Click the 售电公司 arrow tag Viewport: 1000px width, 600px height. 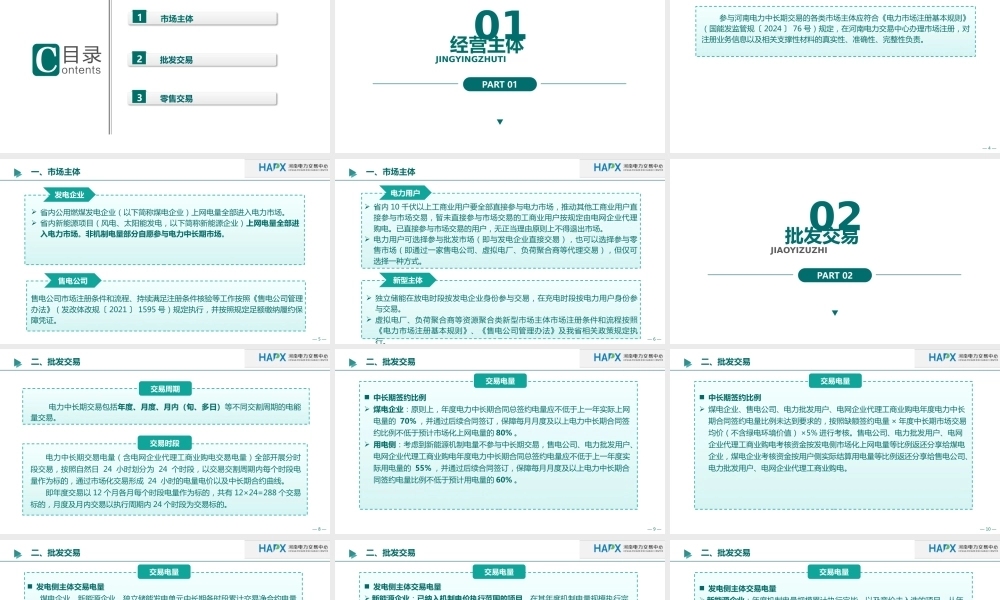[72, 281]
